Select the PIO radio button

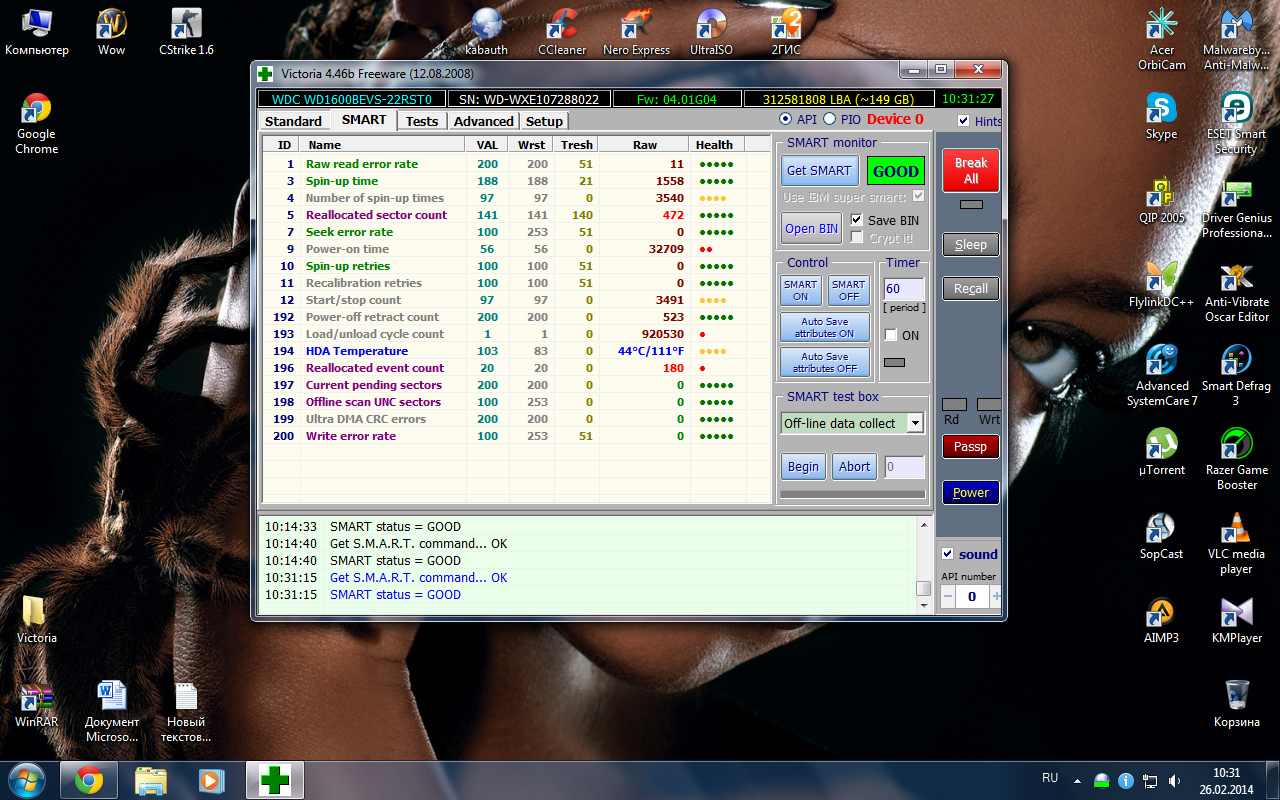click(829, 119)
